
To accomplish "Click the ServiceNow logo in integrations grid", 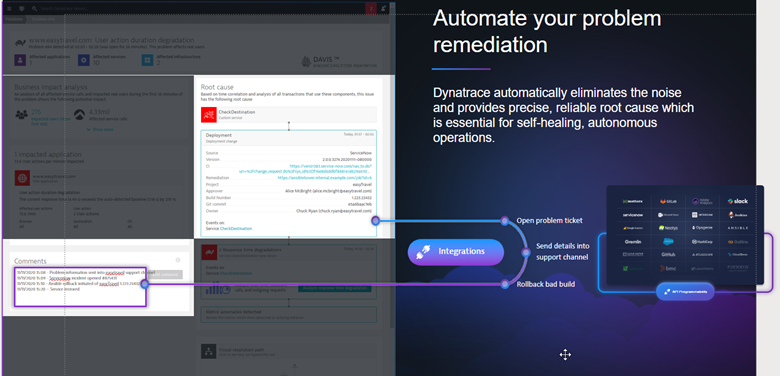I will tap(633, 215).
